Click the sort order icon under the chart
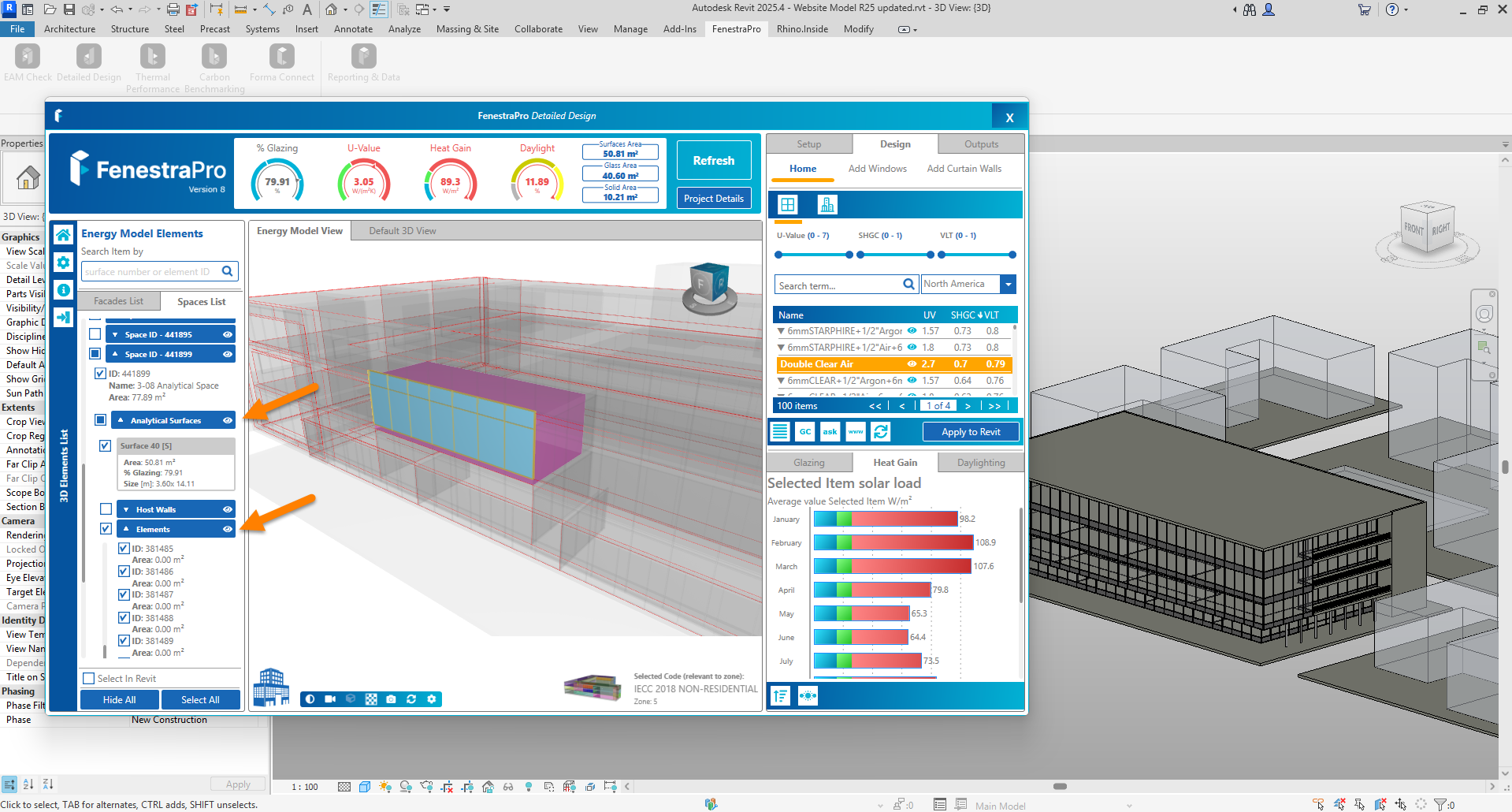 (x=780, y=696)
